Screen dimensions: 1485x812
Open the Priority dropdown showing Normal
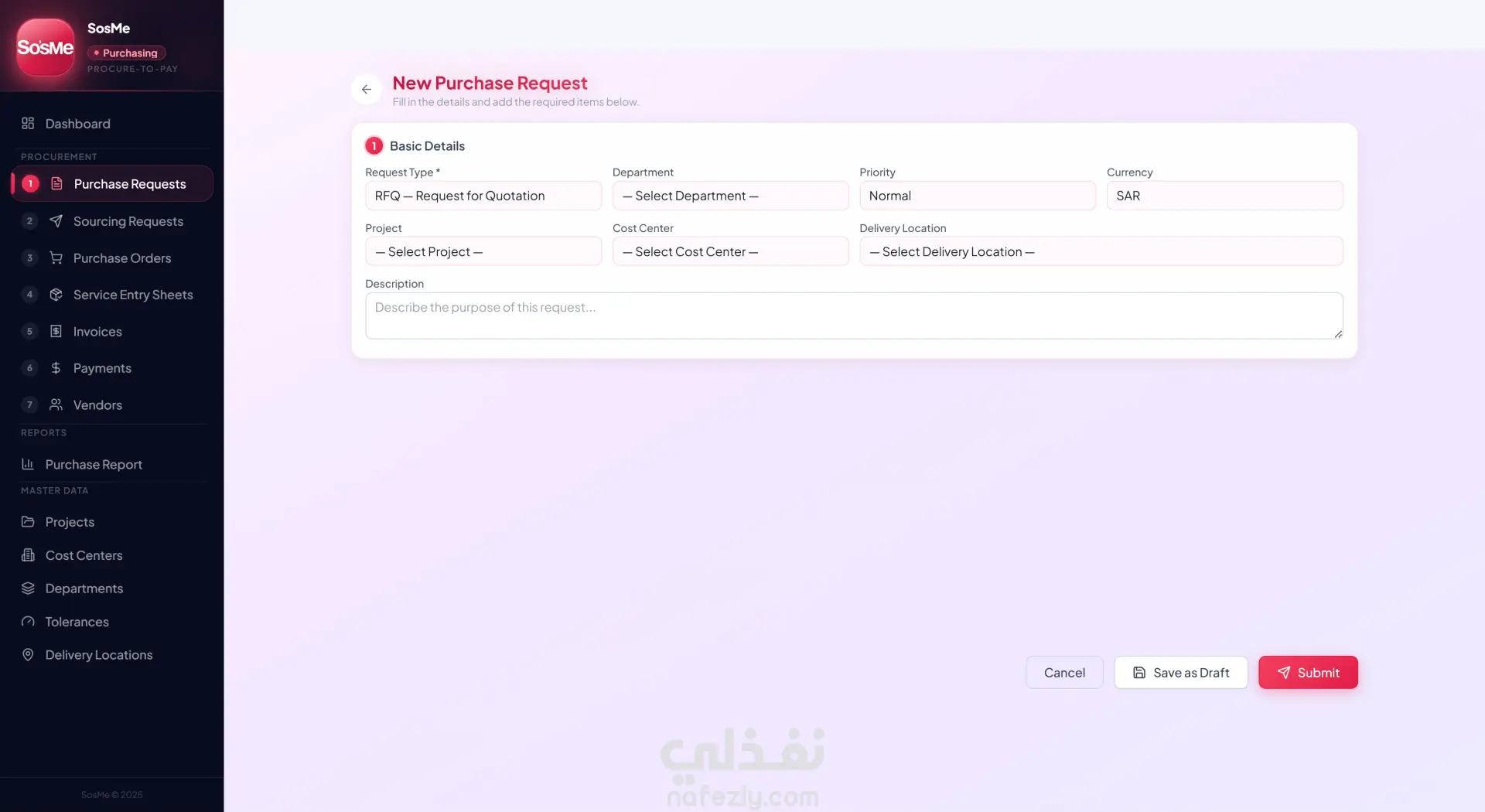978,196
